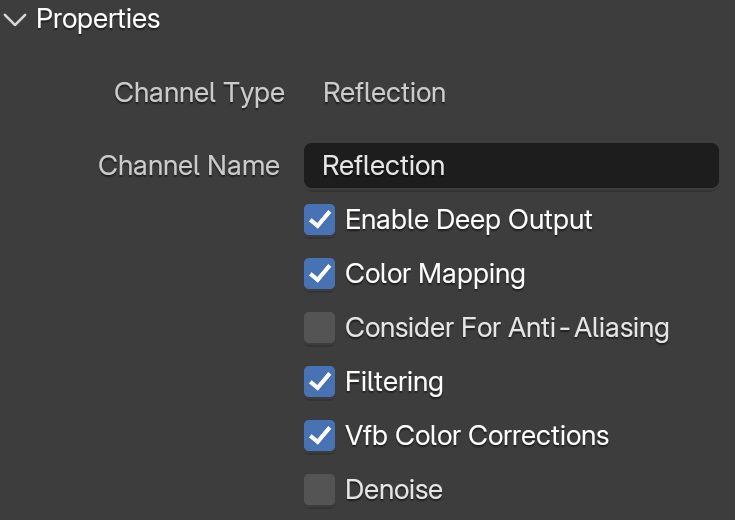735x520 pixels.
Task: Click the Channel Type Reflection value
Action: 384,92
